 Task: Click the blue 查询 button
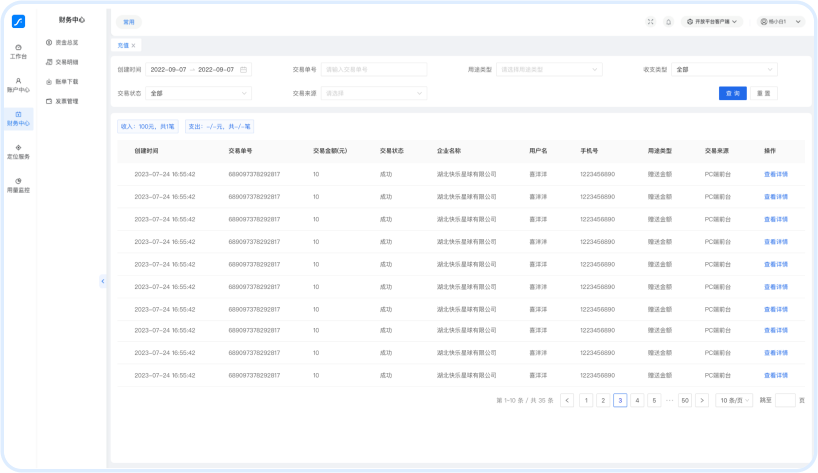click(732, 93)
